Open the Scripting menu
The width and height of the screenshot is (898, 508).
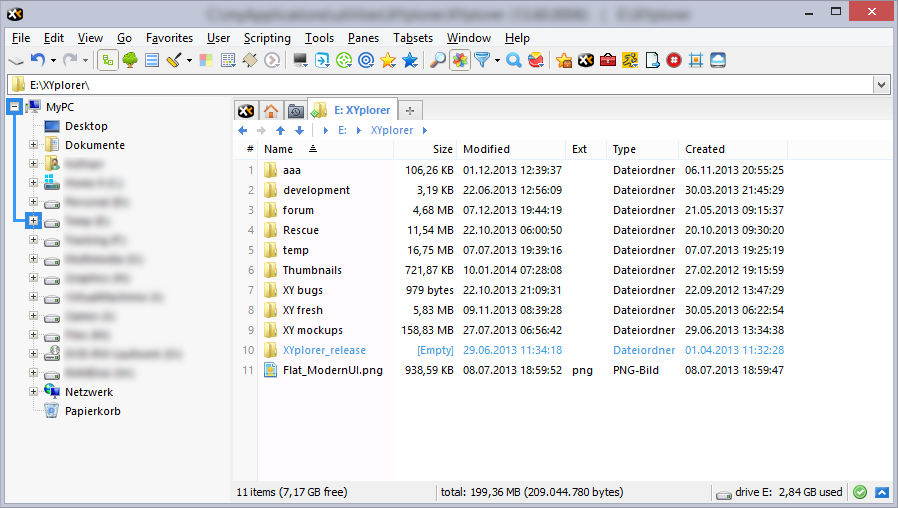(x=267, y=38)
